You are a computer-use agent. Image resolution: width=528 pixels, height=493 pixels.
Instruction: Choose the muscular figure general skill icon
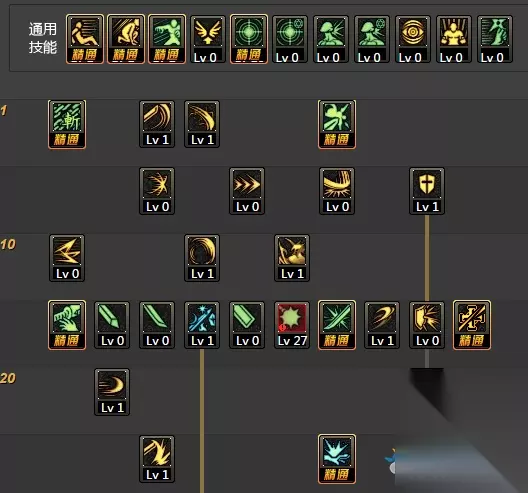(454, 39)
